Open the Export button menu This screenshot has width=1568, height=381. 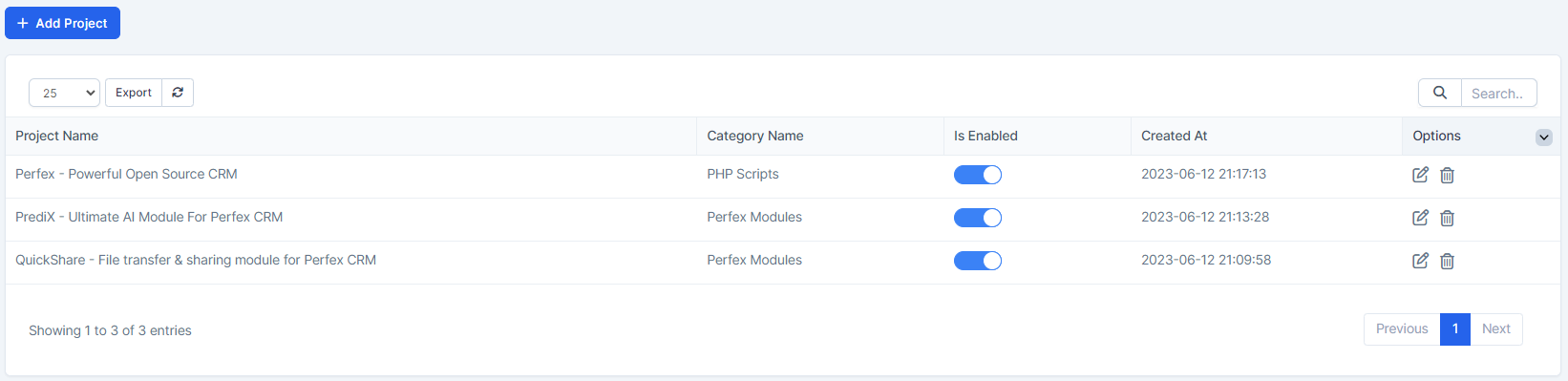[x=134, y=93]
